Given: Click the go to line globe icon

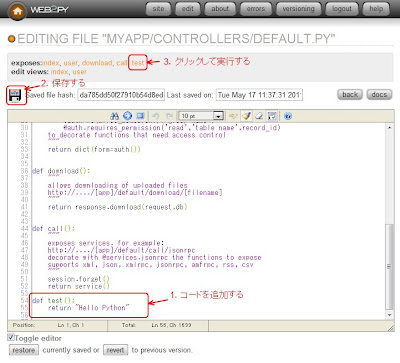Looking at the screenshot, I should click(127, 116).
